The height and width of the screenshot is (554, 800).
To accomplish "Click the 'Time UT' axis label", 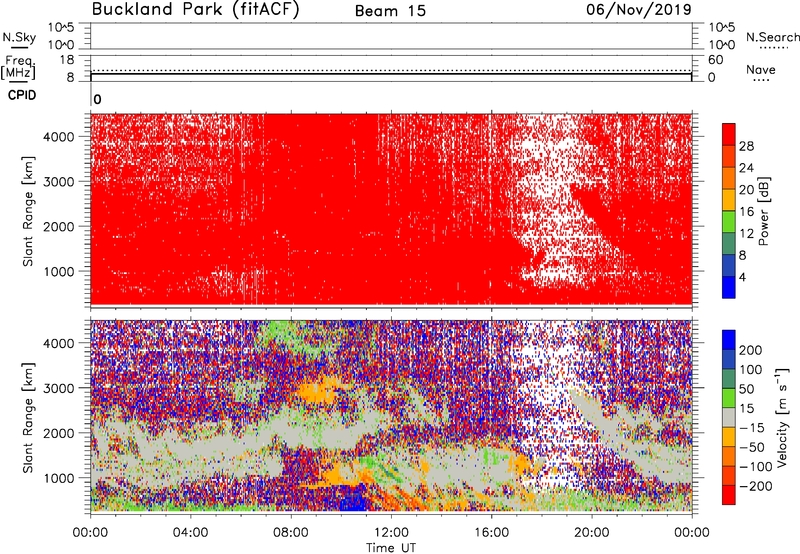I will (x=391, y=548).
